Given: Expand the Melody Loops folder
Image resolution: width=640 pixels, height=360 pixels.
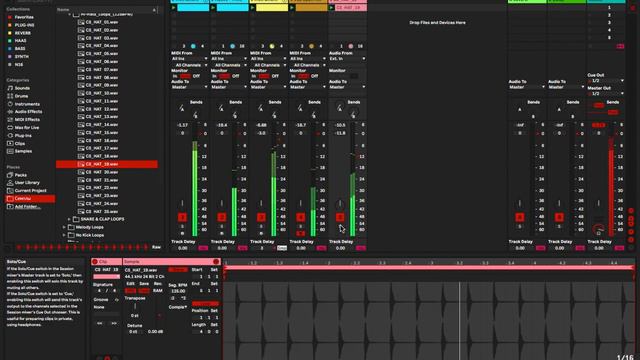Looking at the screenshot, I should (64, 227).
